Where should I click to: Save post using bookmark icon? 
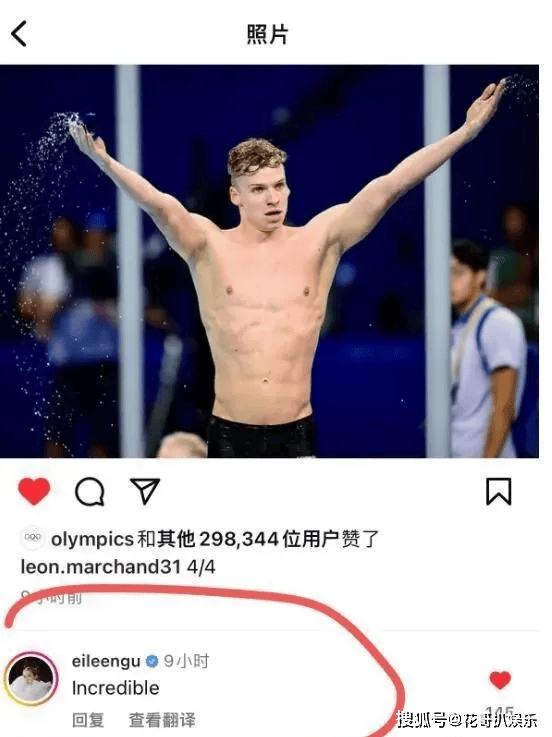pyautogui.click(x=498, y=492)
